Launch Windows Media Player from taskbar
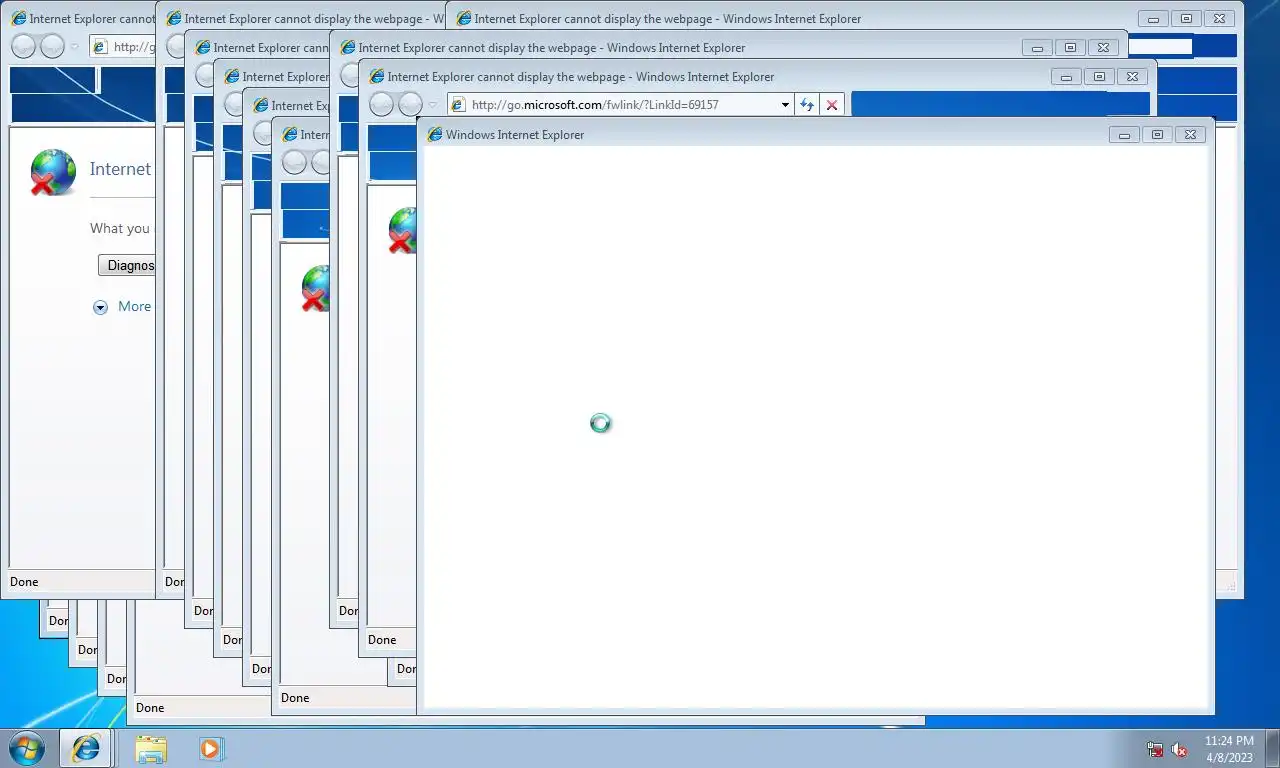This screenshot has height=768, width=1280. tap(211, 748)
